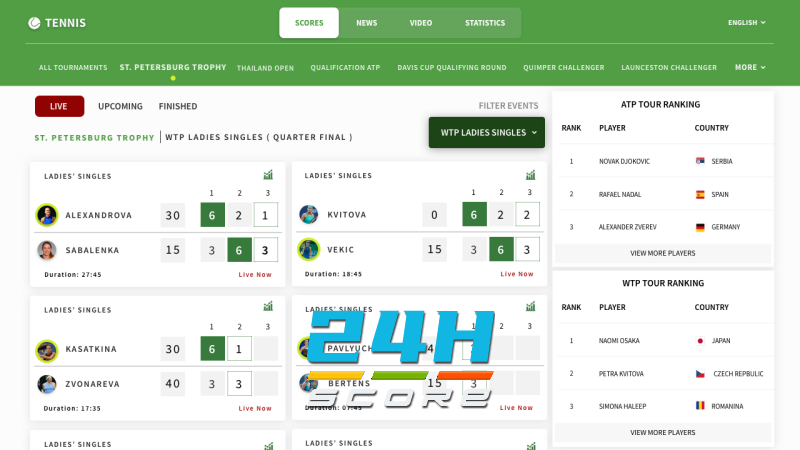The width and height of the screenshot is (800, 450).
Task: Click Vekic's player avatar
Action: (x=309, y=249)
